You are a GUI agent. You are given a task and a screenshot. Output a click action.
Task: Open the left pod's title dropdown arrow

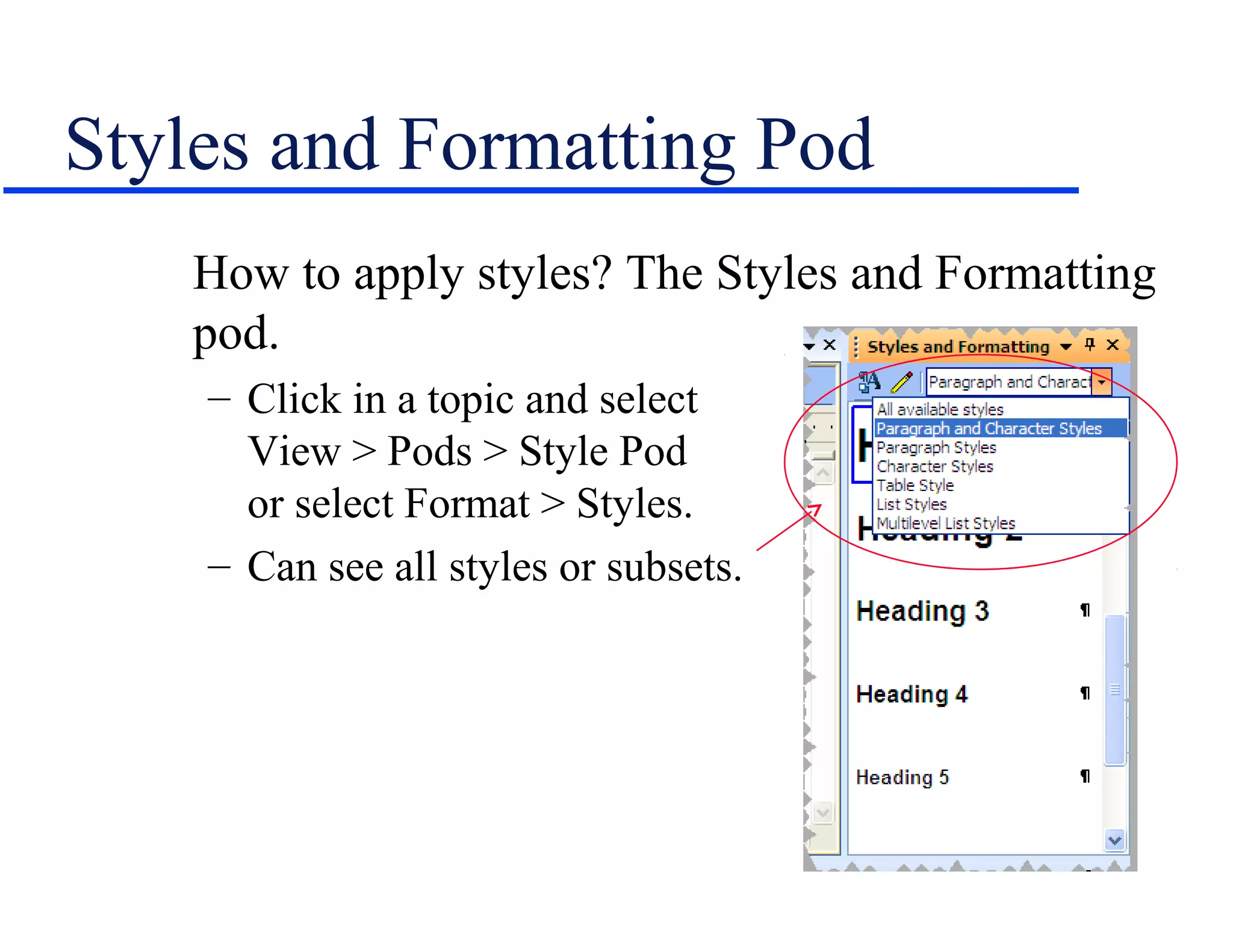[x=810, y=346]
